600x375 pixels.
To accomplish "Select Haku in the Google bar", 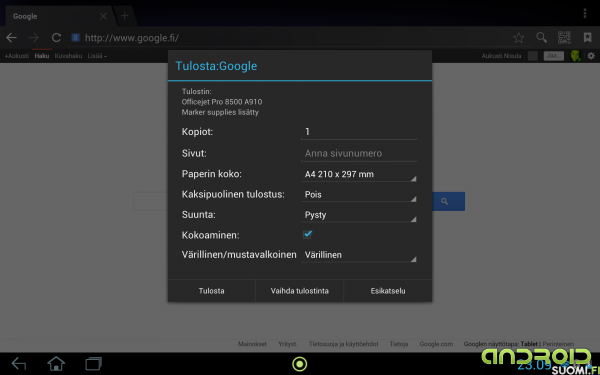I will [x=42, y=56].
